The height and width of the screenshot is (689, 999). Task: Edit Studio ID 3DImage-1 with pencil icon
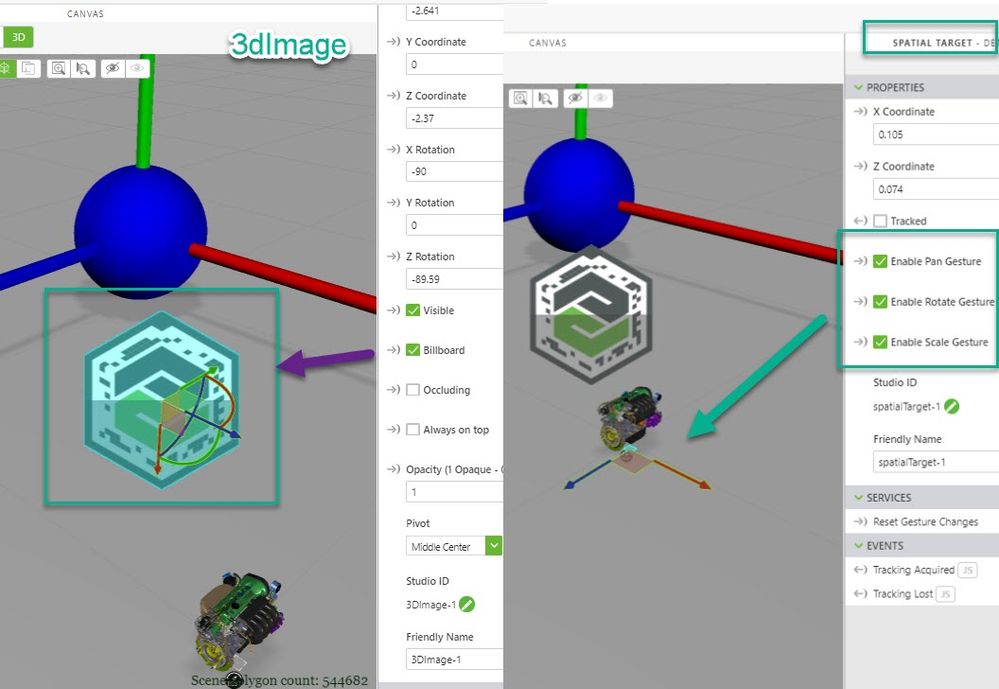coord(467,604)
